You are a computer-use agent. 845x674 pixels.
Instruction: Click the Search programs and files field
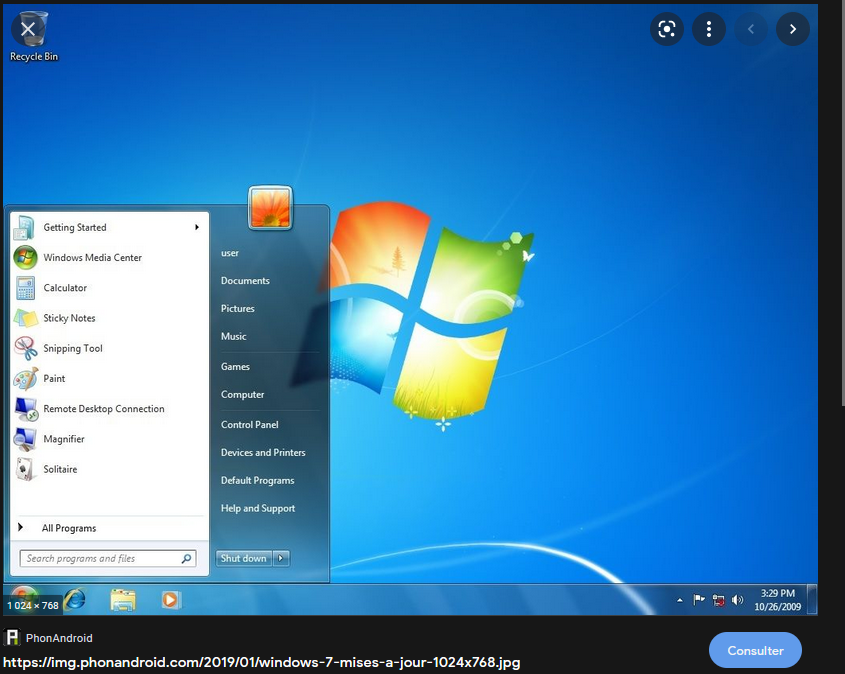tap(100, 559)
